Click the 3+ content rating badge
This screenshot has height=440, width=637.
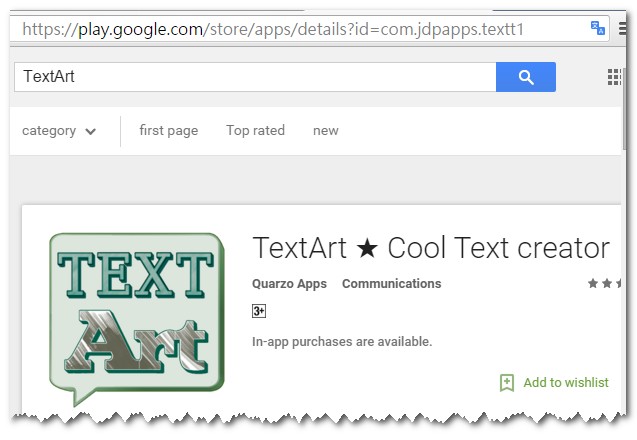(259, 312)
